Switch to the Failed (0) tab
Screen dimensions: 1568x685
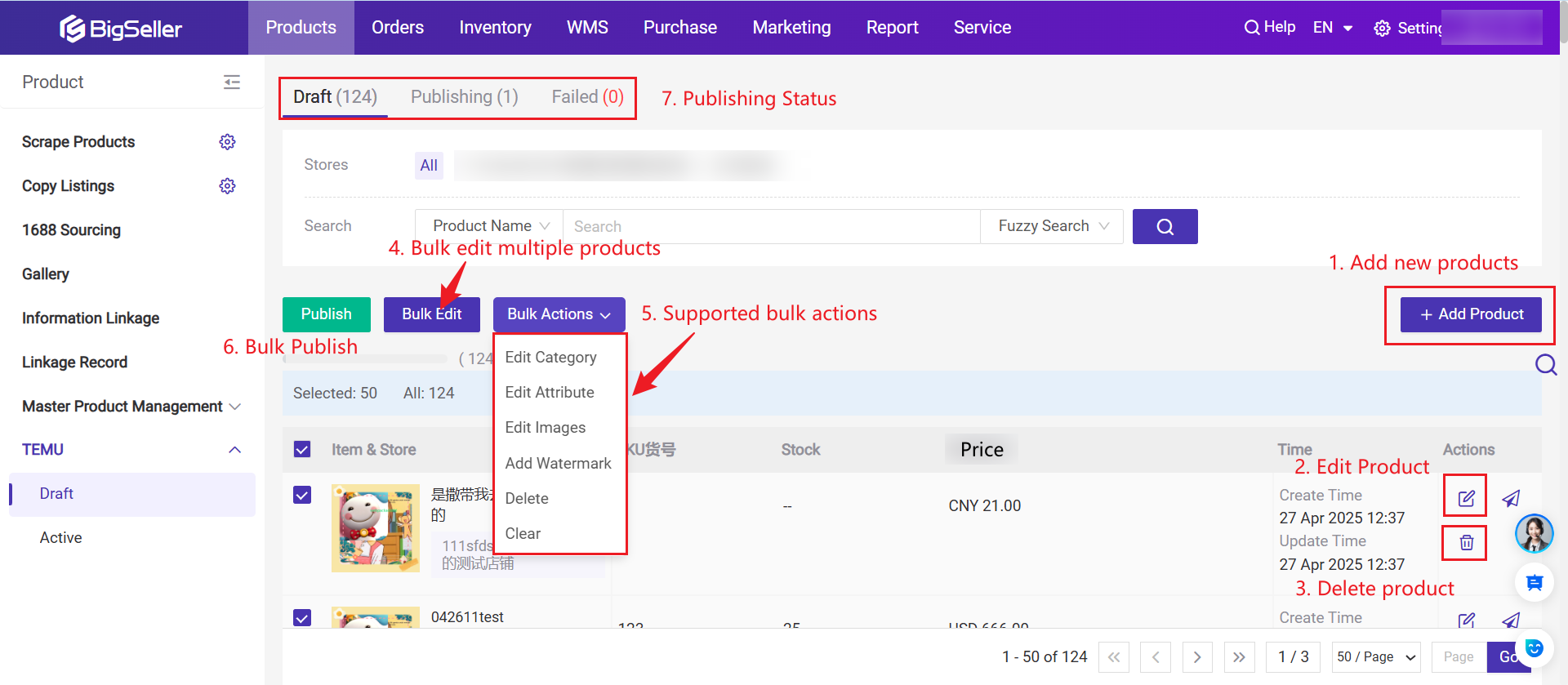(x=587, y=97)
